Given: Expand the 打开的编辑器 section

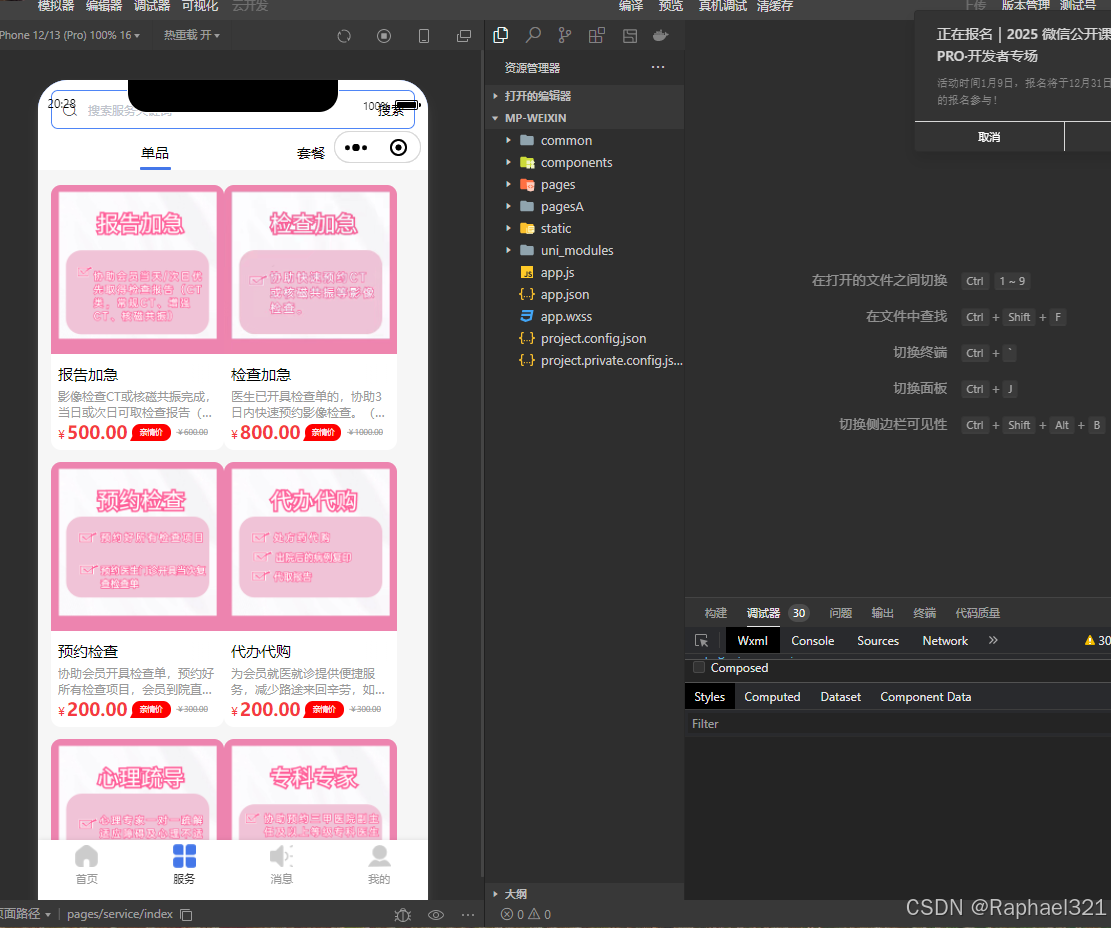Looking at the screenshot, I should (585, 96).
